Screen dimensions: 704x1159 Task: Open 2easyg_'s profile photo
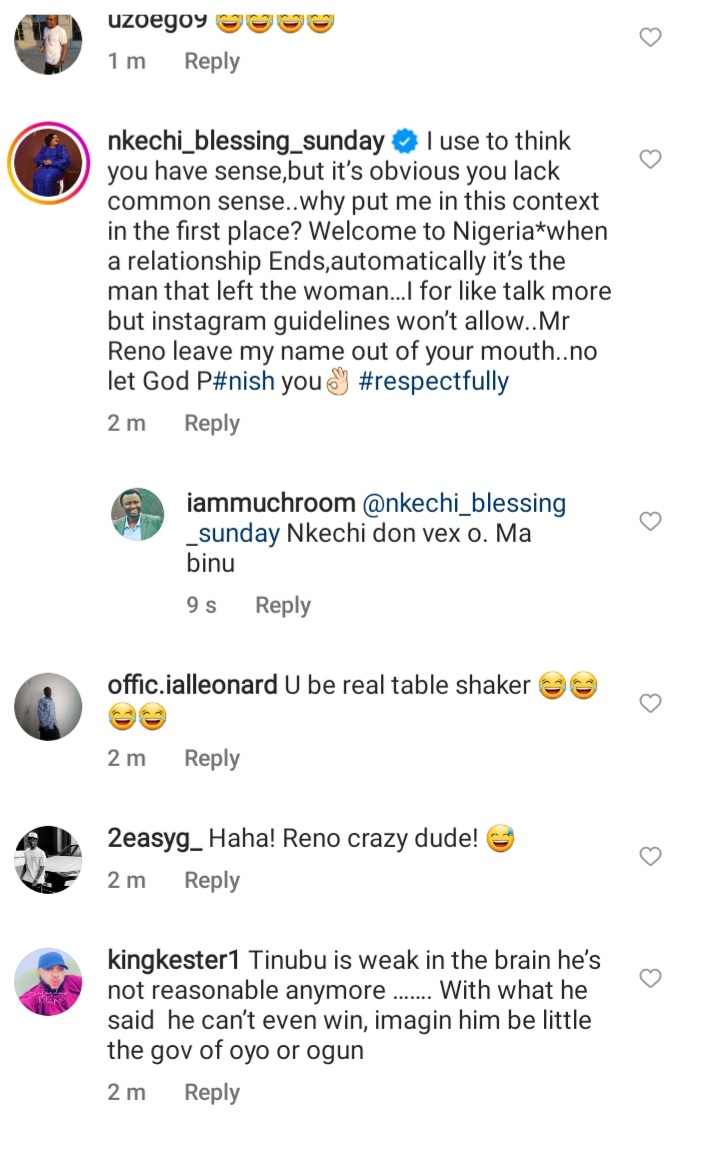tap(49, 859)
